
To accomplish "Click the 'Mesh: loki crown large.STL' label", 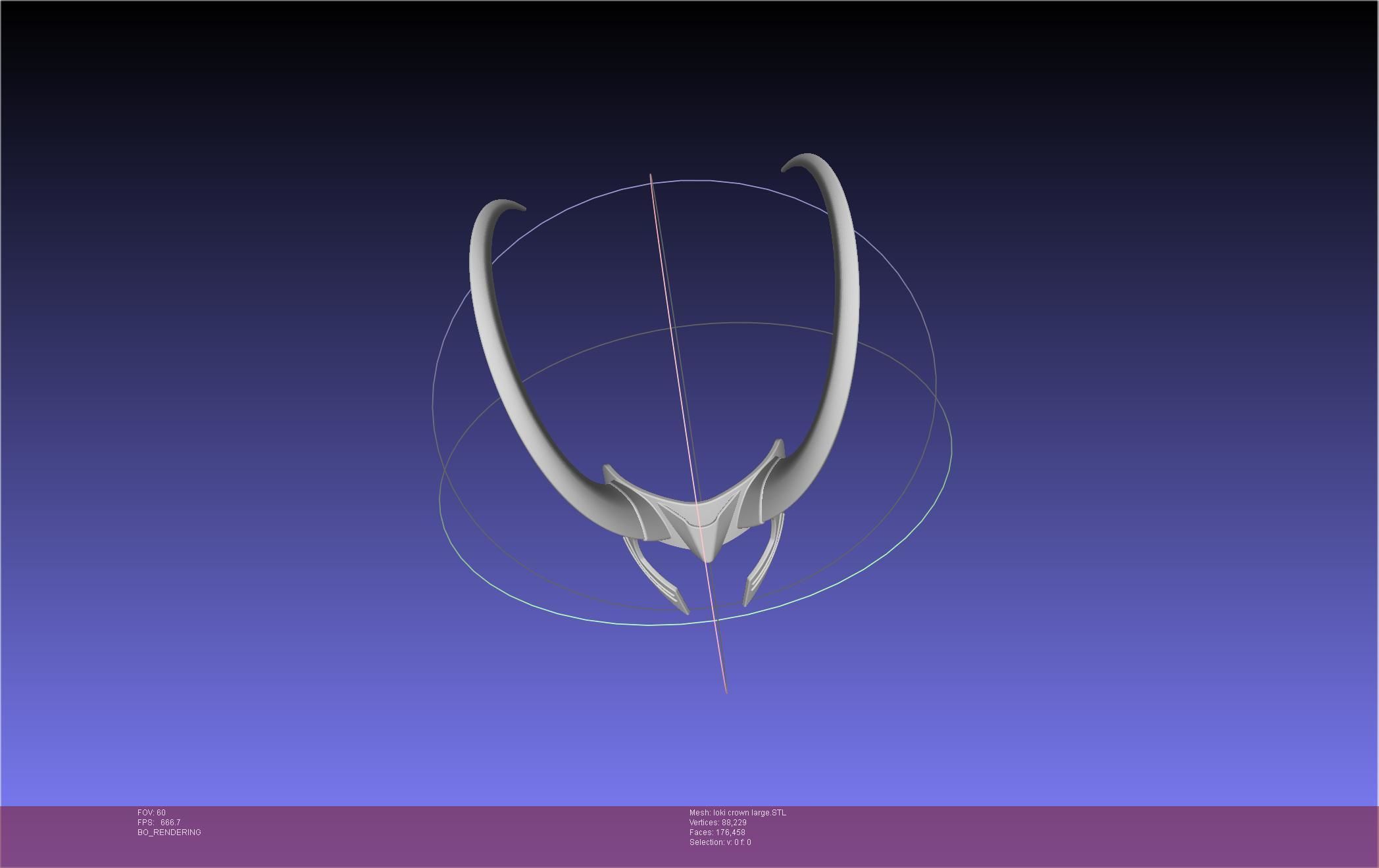I will pos(738,813).
